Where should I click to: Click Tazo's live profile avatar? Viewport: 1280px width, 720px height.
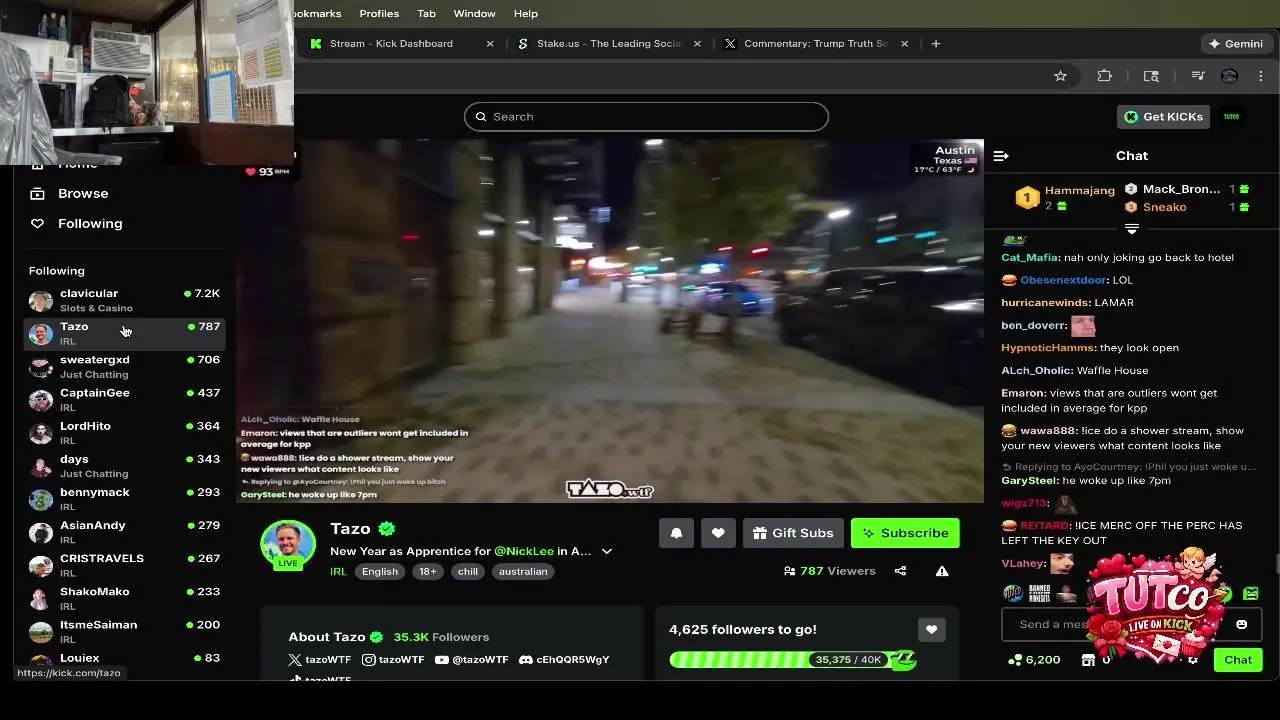(288, 545)
